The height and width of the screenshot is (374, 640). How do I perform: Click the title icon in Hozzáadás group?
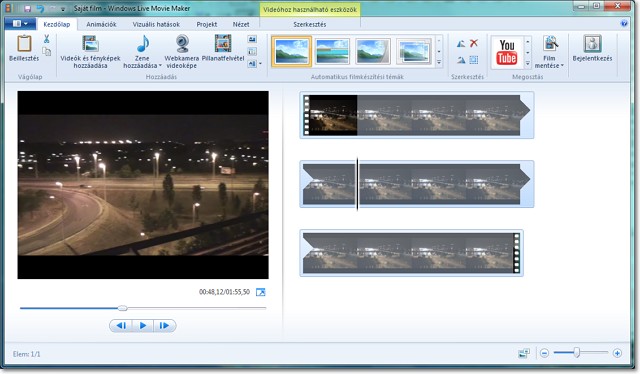point(252,39)
